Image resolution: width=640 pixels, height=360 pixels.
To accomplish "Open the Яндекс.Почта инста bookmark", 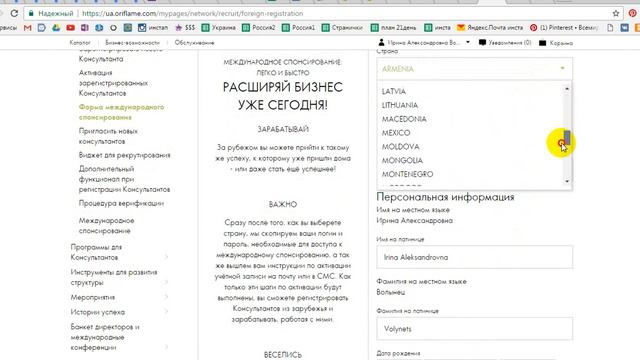I will point(490,28).
